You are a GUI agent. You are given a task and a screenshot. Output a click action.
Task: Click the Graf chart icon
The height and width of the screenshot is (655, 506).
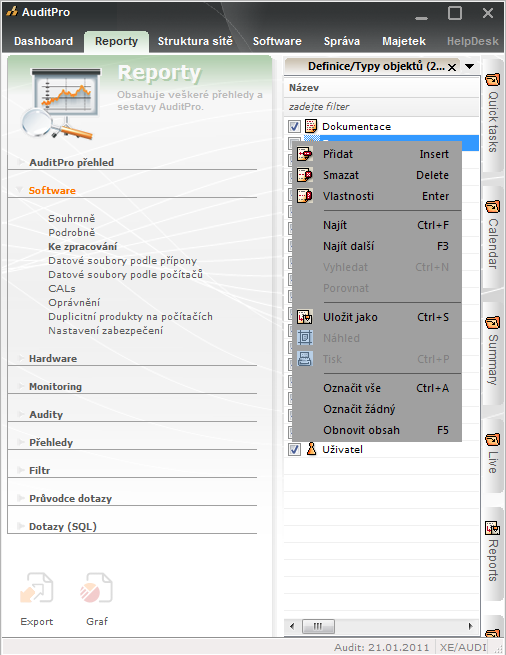[96, 588]
